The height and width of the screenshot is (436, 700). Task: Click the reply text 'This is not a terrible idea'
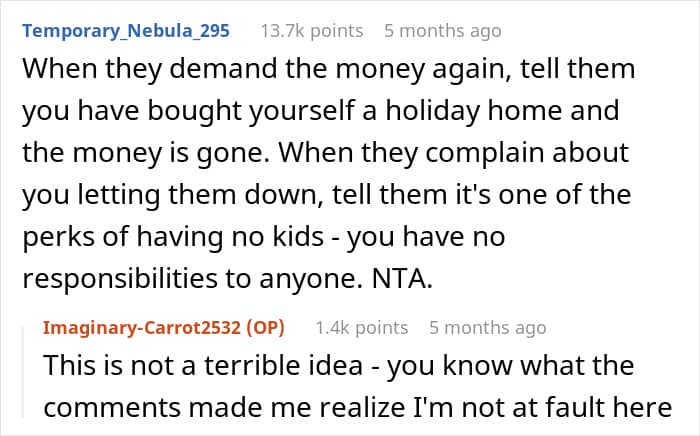coord(203,365)
